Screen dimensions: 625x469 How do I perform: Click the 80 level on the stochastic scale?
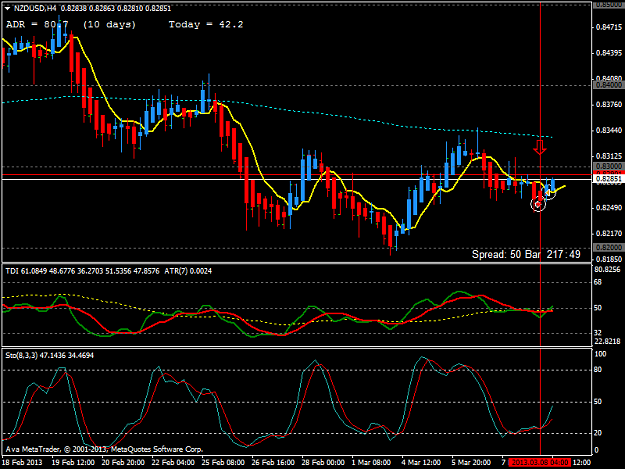coord(598,370)
